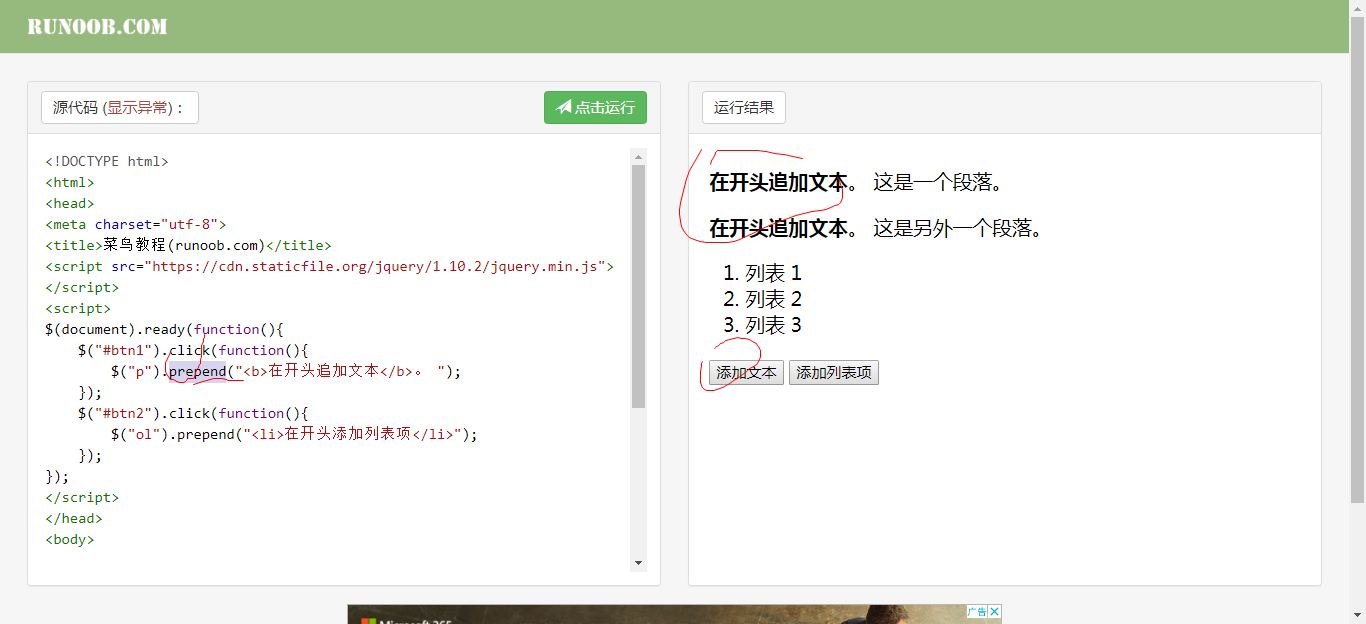Click the banner advertisement image
The height and width of the screenshot is (624, 1366).
pos(674,614)
